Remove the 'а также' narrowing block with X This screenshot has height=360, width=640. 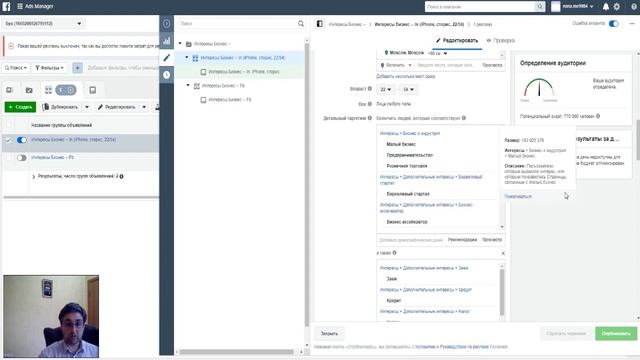click(503, 253)
